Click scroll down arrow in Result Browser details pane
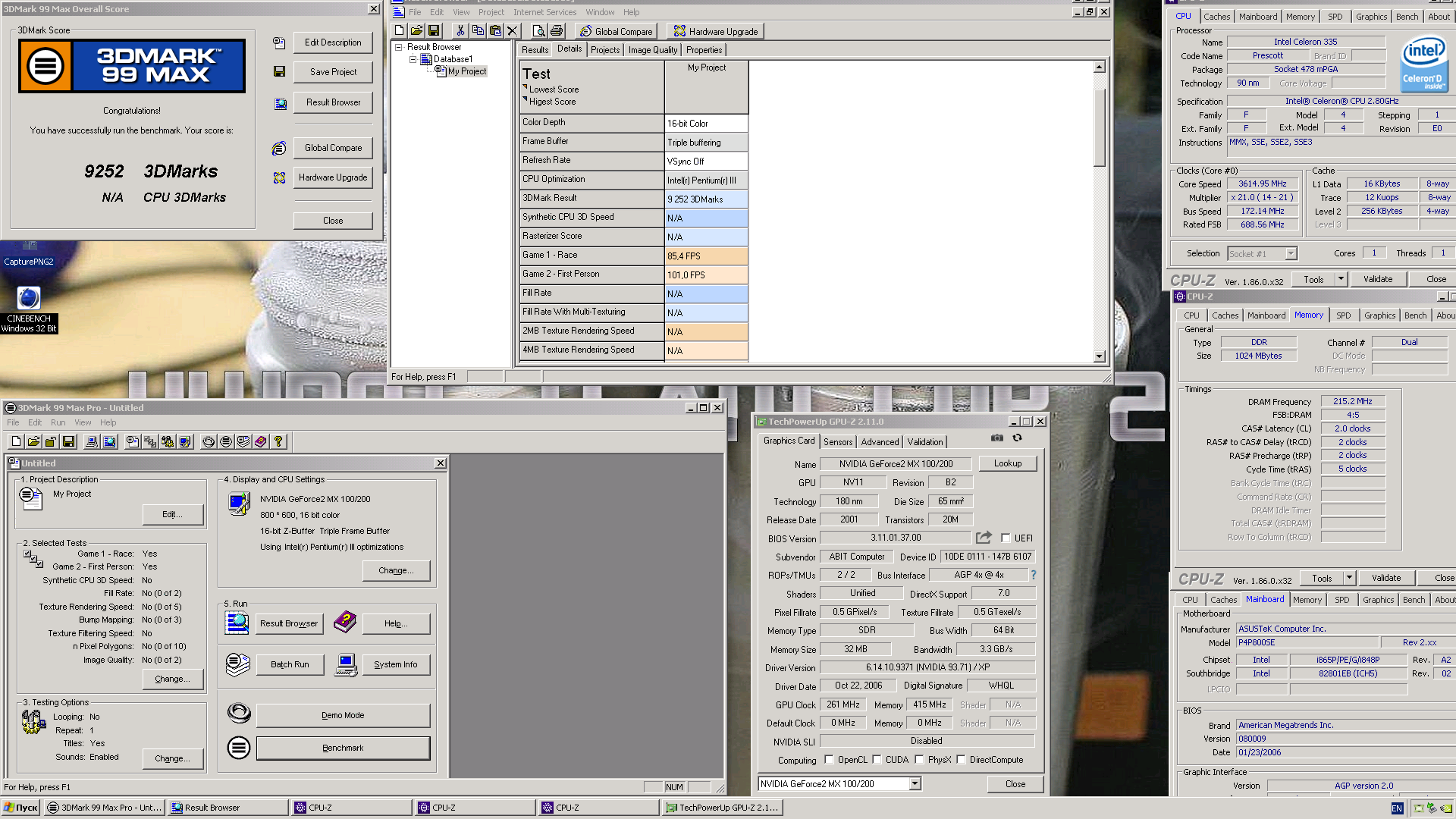The image size is (1456, 819). point(1099,356)
